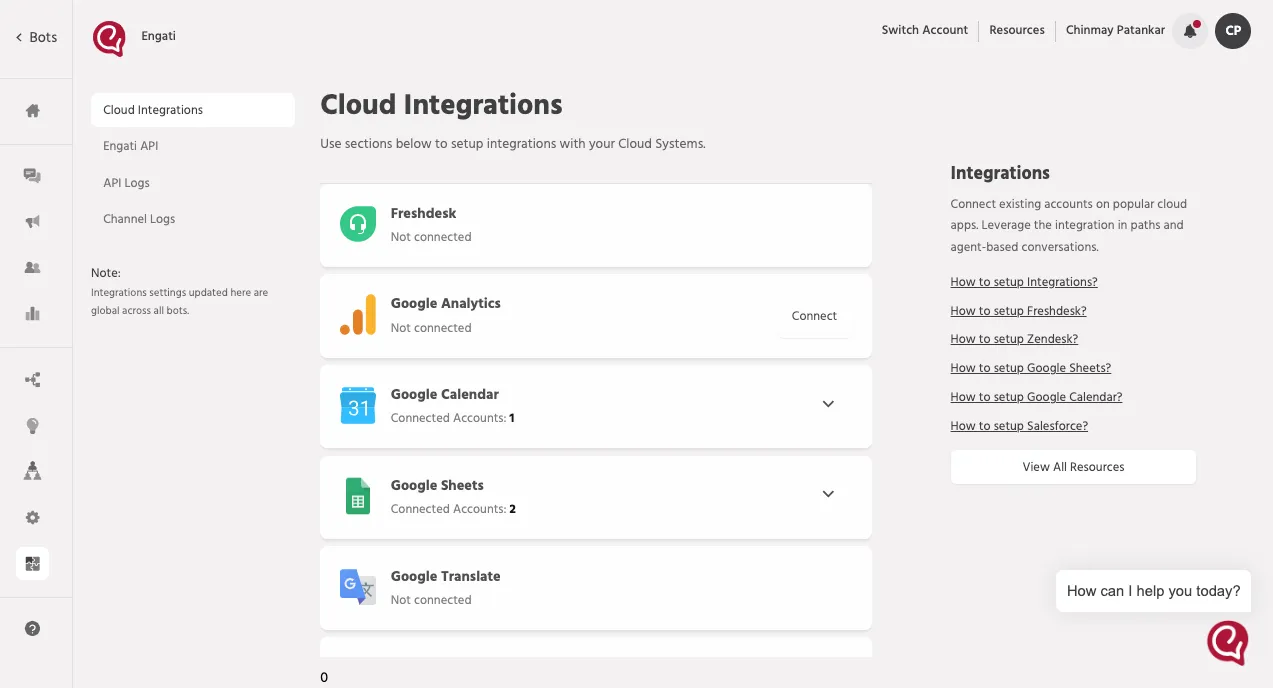The height and width of the screenshot is (688, 1273).
Task: Open the conversations chat bubbles icon
Action: pos(32,176)
